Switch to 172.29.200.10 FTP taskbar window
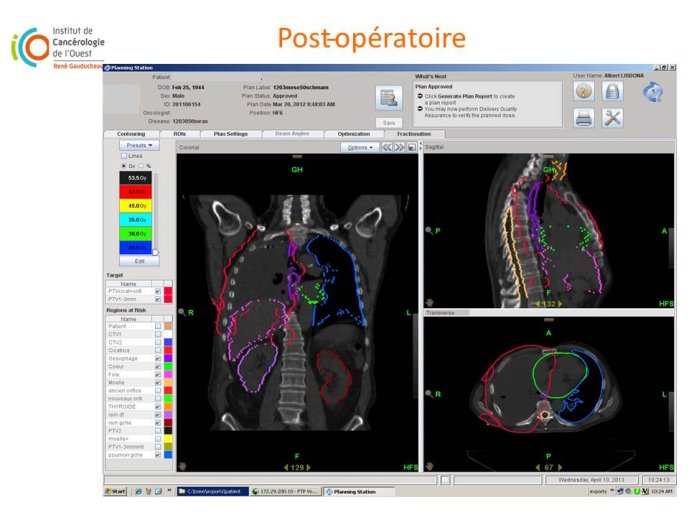The image size is (689, 517). tap(286, 492)
